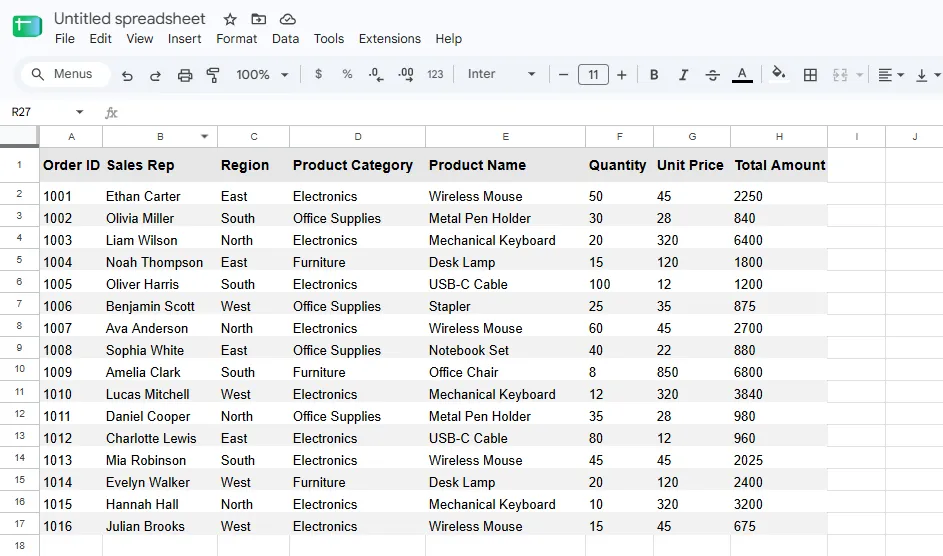Image resolution: width=943 pixels, height=556 pixels.
Task: Open the Data menu
Action: coord(285,38)
